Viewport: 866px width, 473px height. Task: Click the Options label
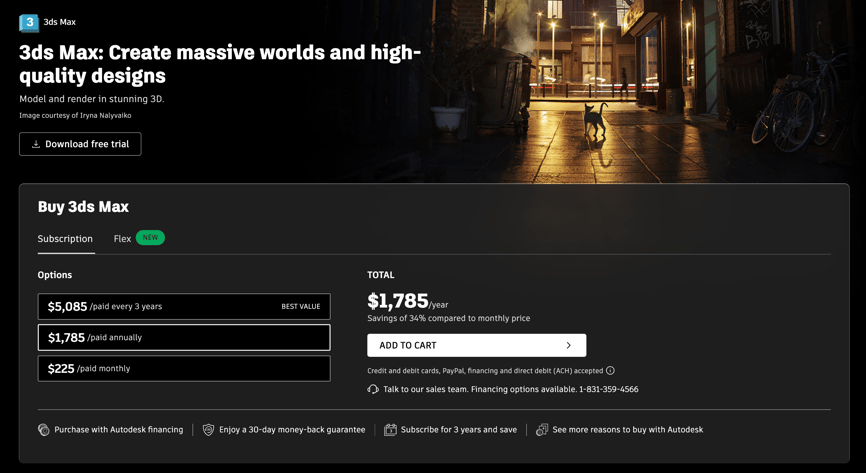[55, 275]
